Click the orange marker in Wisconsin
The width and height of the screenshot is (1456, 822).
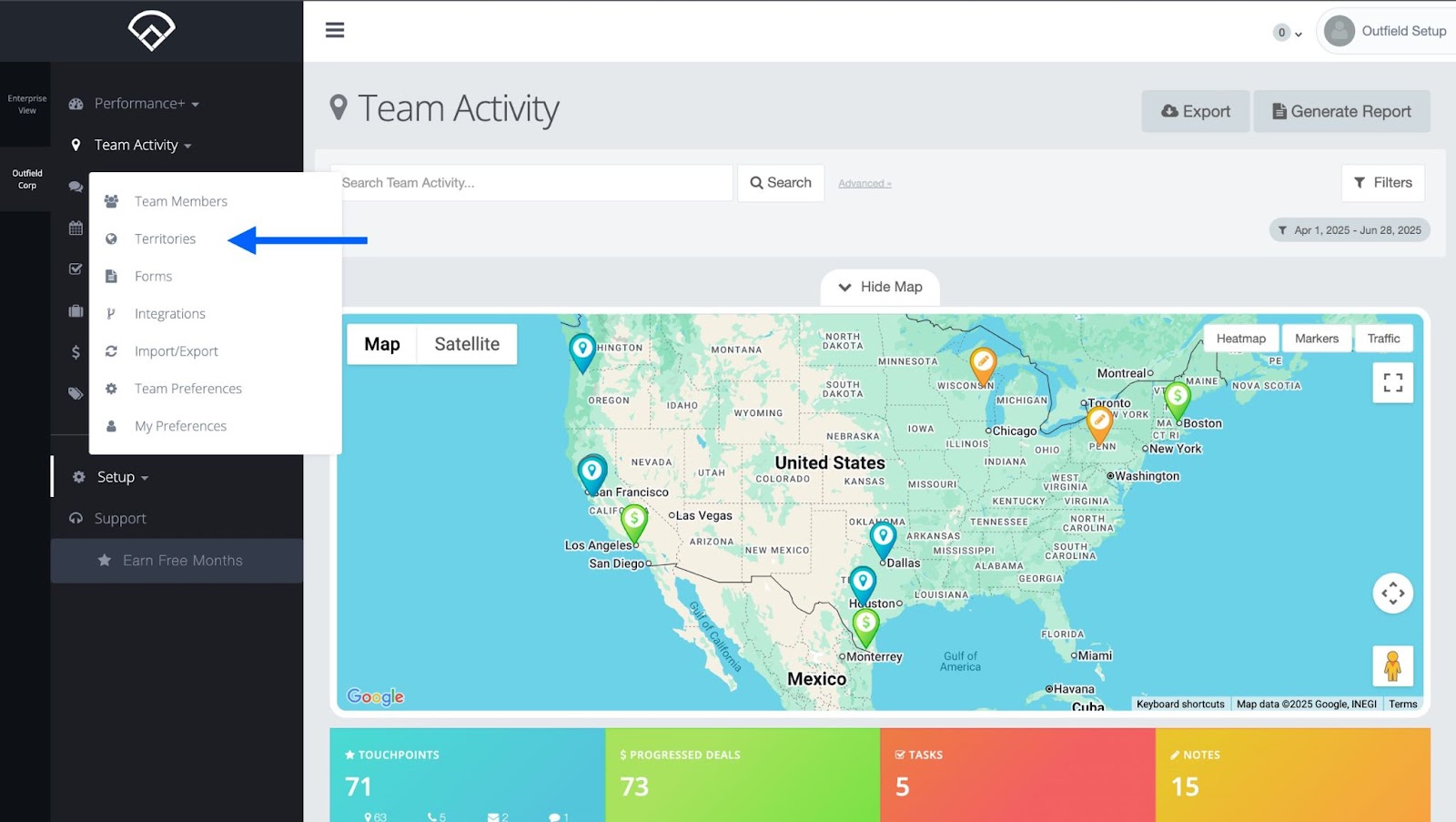pos(983,365)
